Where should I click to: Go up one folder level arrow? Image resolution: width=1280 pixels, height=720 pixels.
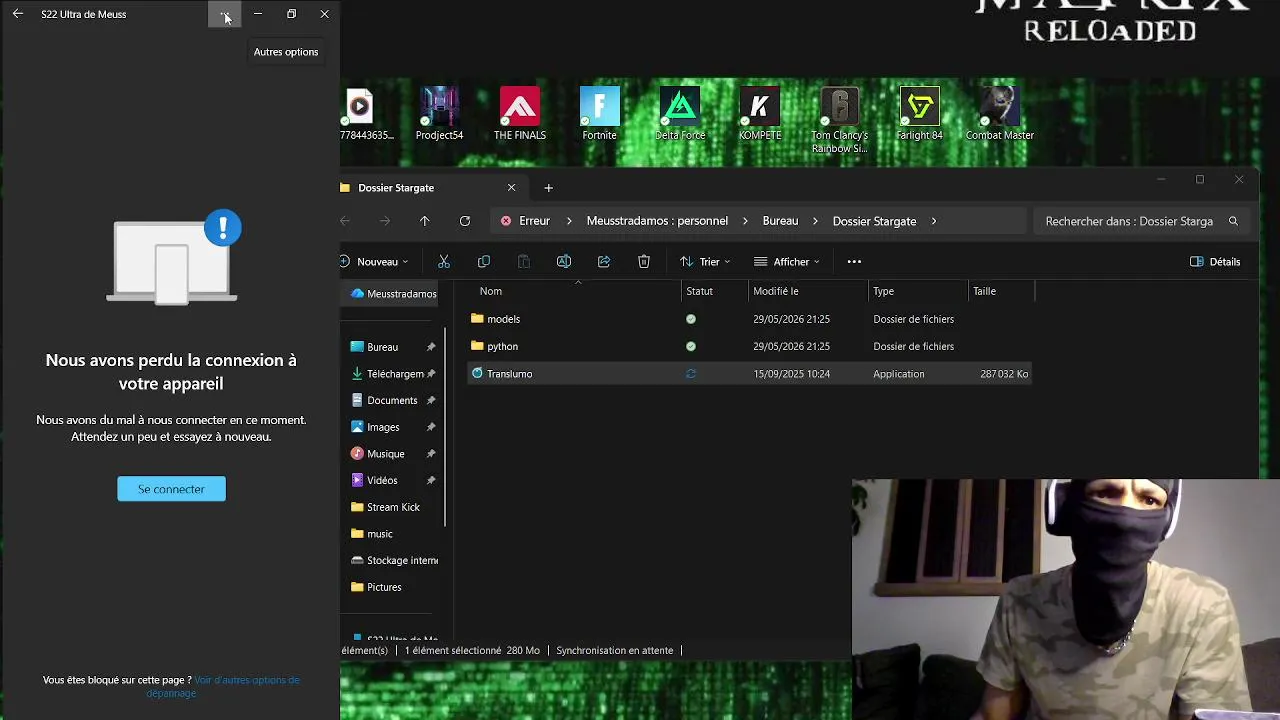[x=425, y=221]
